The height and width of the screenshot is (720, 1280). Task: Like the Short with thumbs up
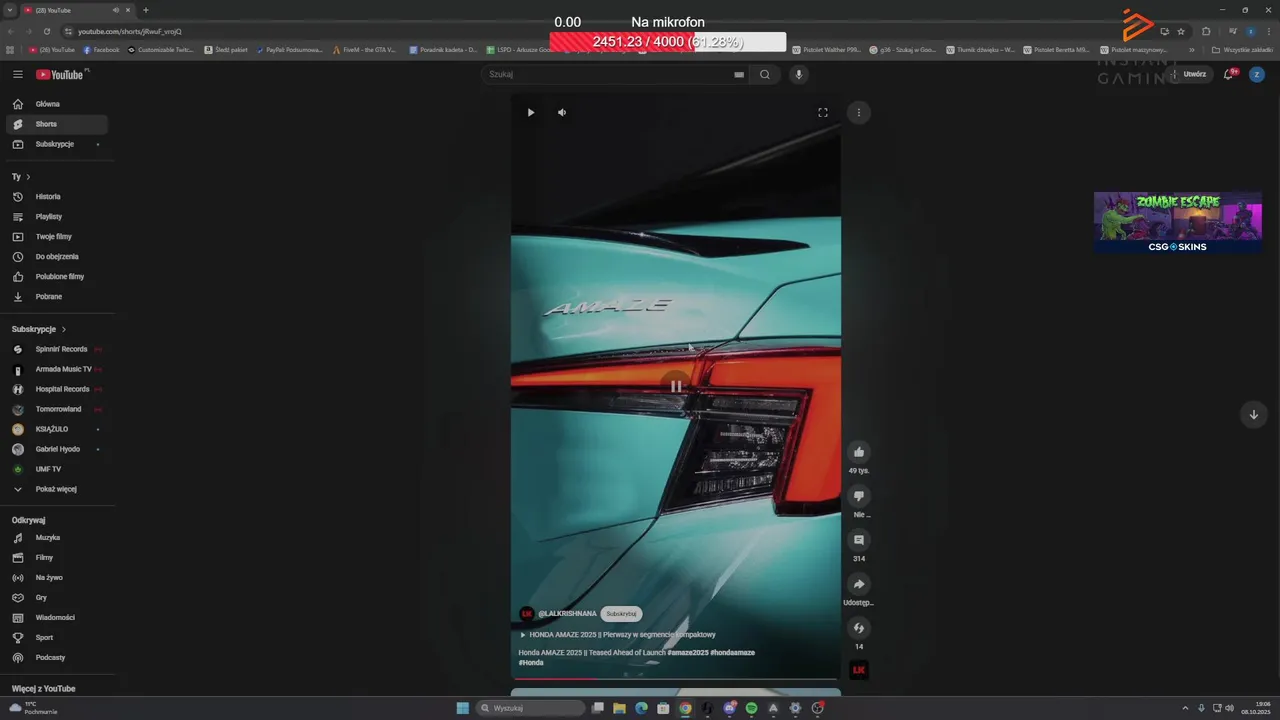coord(858,452)
